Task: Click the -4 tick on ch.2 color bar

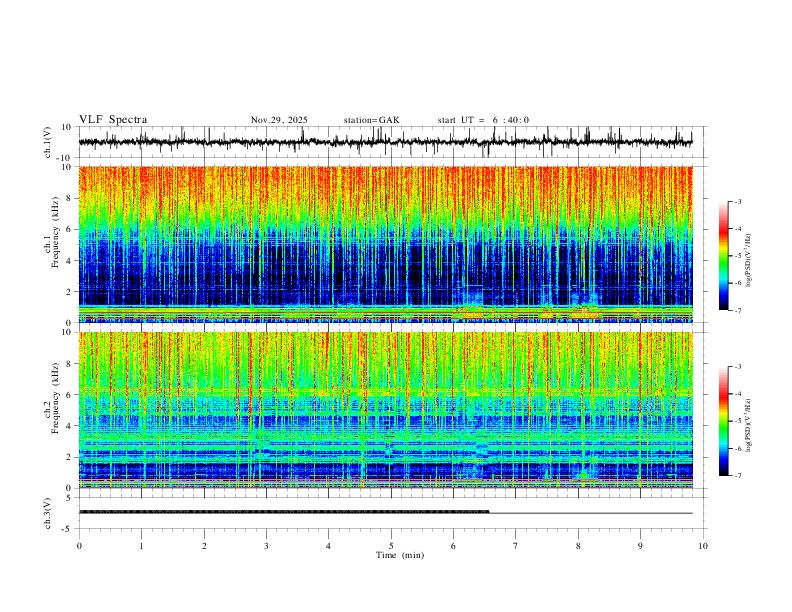Action: [x=737, y=394]
